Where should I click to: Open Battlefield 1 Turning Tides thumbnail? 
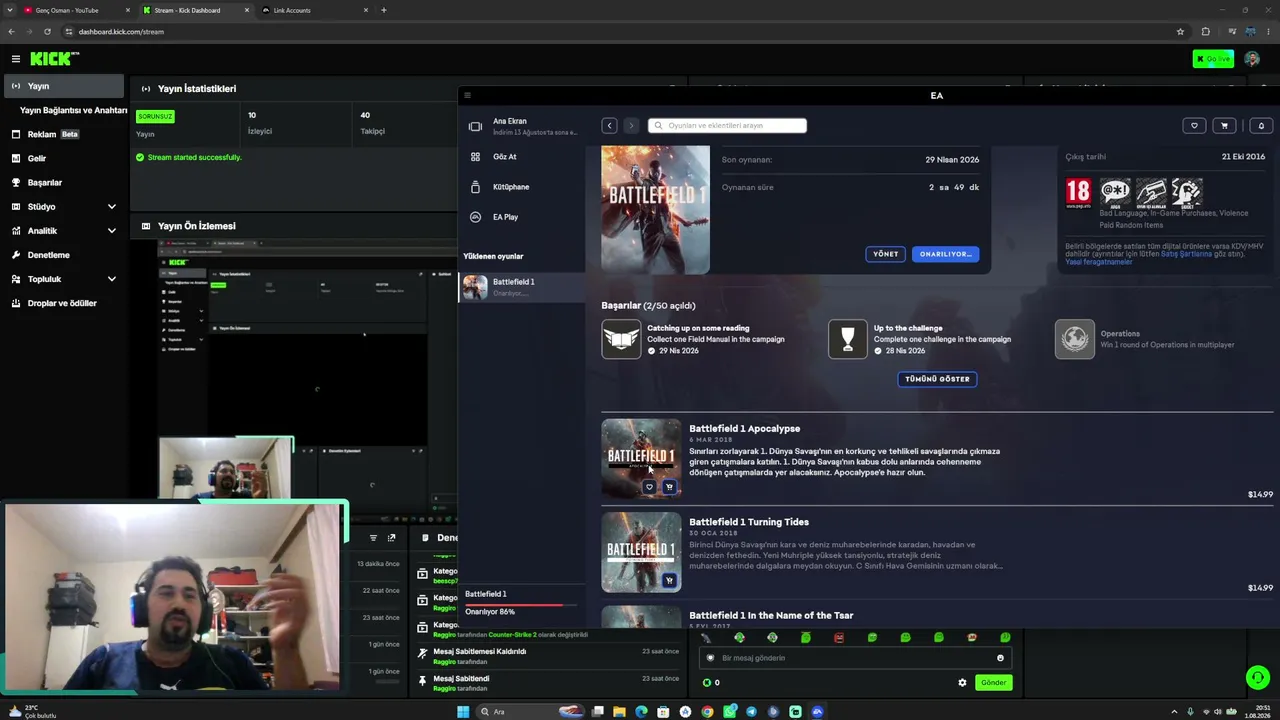641,552
